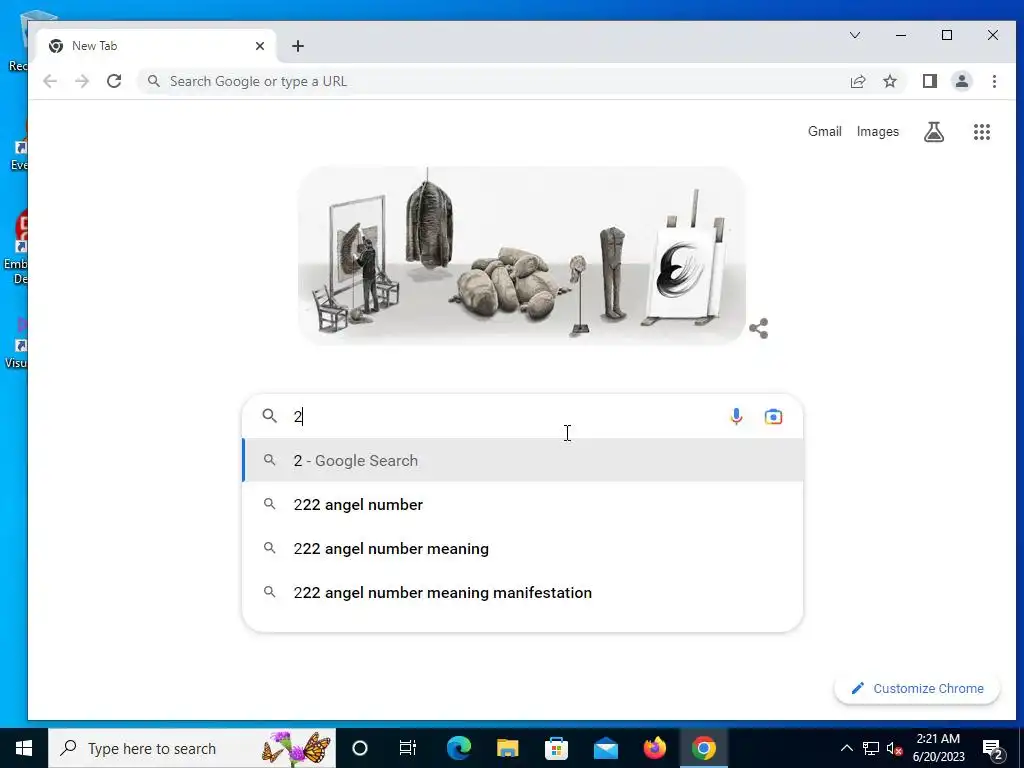Viewport: 1024px width, 768px height.
Task: Bookmark this tab with star icon
Action: coord(889,81)
